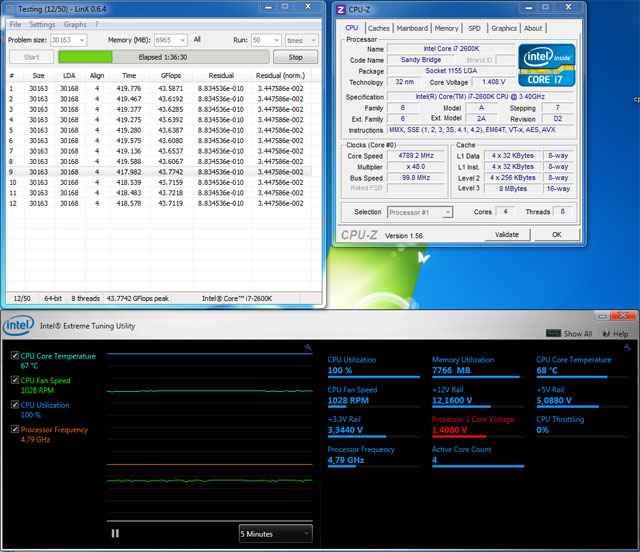Click the Core Speed 4789.2 MHz field
This screenshot has height=552, width=640.
tap(416, 156)
